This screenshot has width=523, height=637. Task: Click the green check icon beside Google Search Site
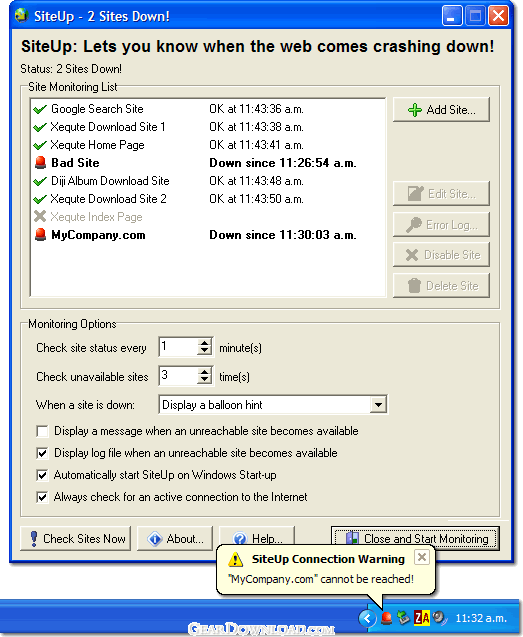point(40,109)
